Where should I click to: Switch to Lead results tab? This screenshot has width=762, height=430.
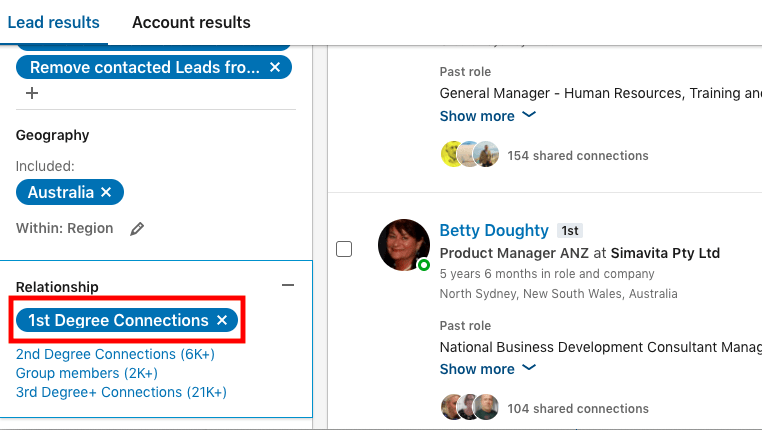53,22
